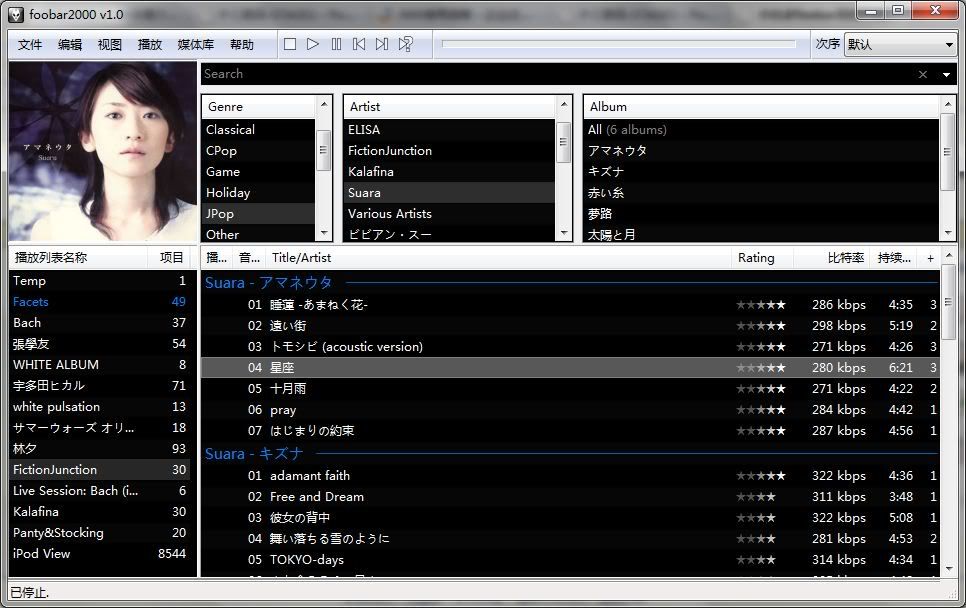966x608 pixels.
Task: Select the Game genre
Action: point(259,172)
